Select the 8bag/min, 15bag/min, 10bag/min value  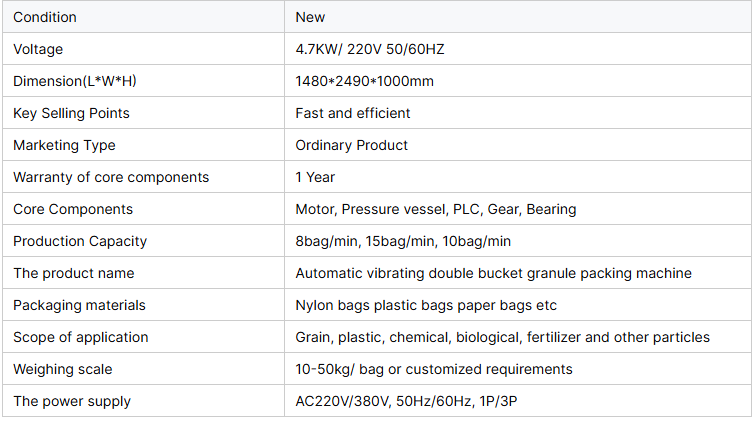click(403, 241)
